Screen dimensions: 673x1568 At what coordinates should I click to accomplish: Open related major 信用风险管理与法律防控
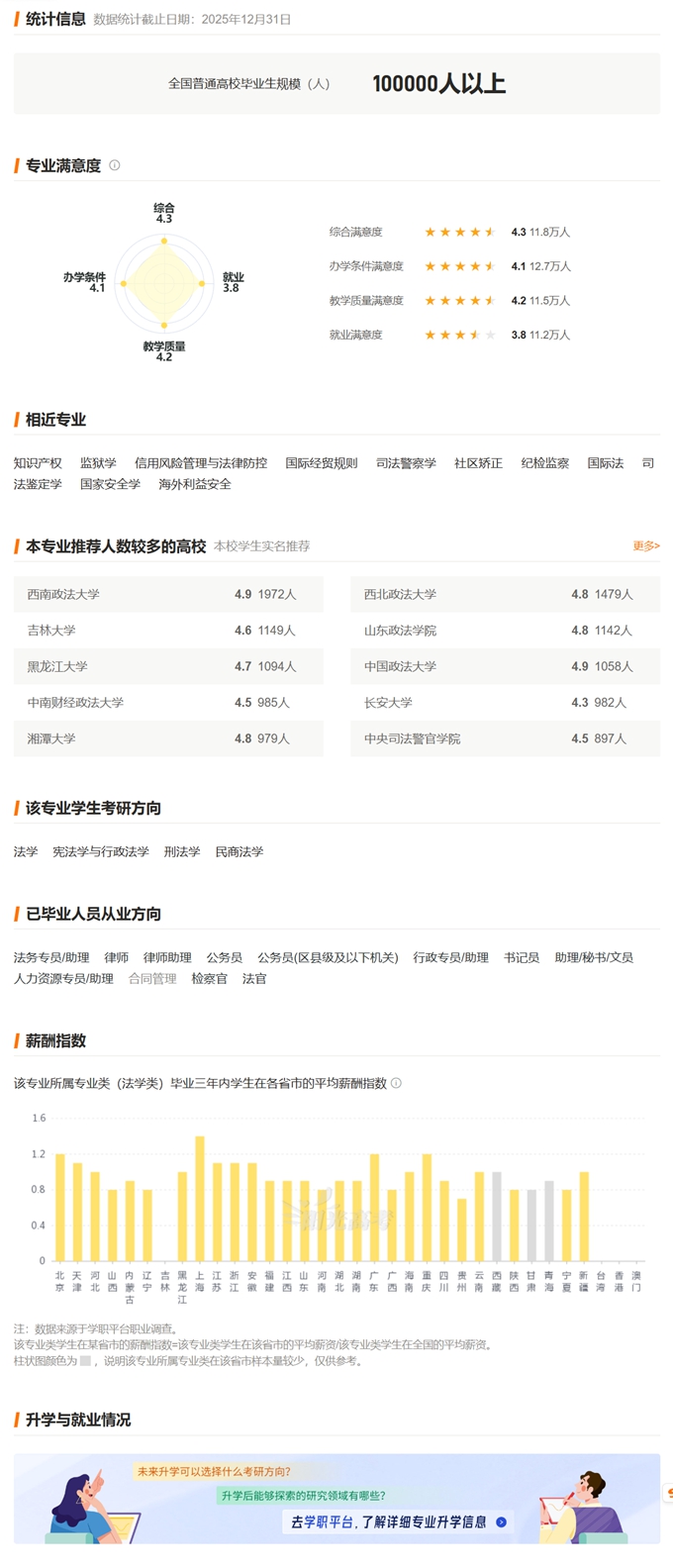coord(201,463)
